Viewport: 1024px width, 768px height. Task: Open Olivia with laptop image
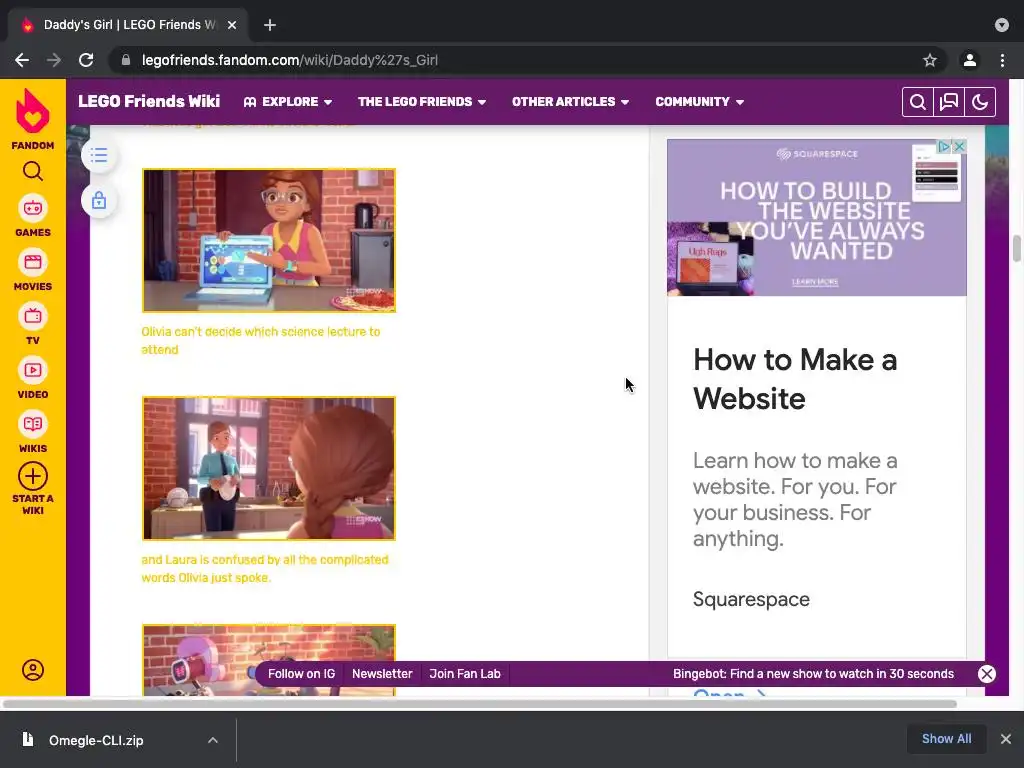(269, 240)
